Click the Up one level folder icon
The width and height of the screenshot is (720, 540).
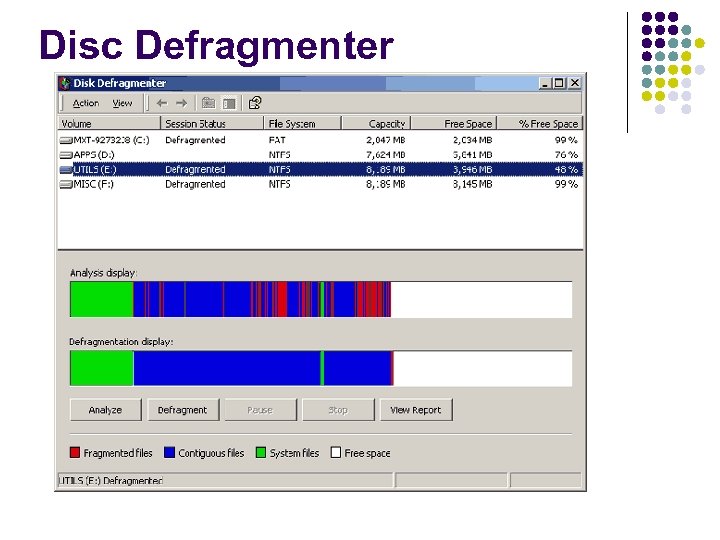pos(208,103)
